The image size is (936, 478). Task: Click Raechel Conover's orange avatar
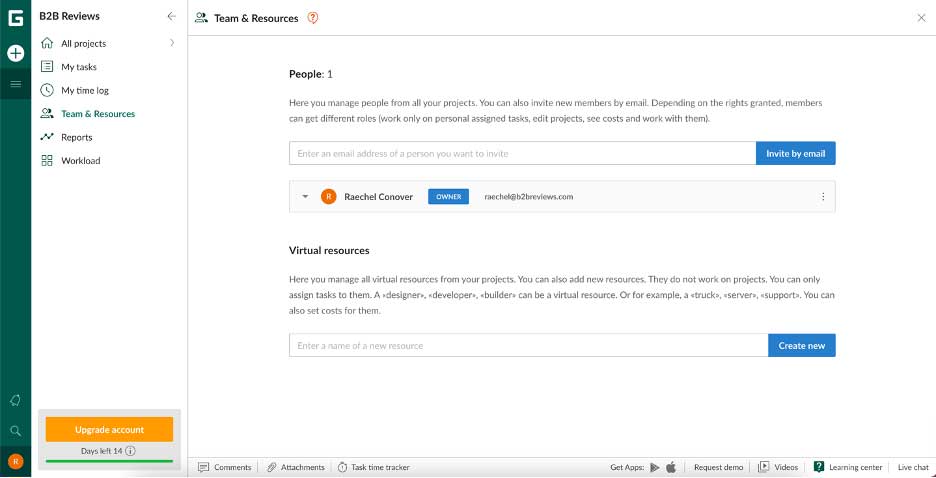[x=328, y=196]
